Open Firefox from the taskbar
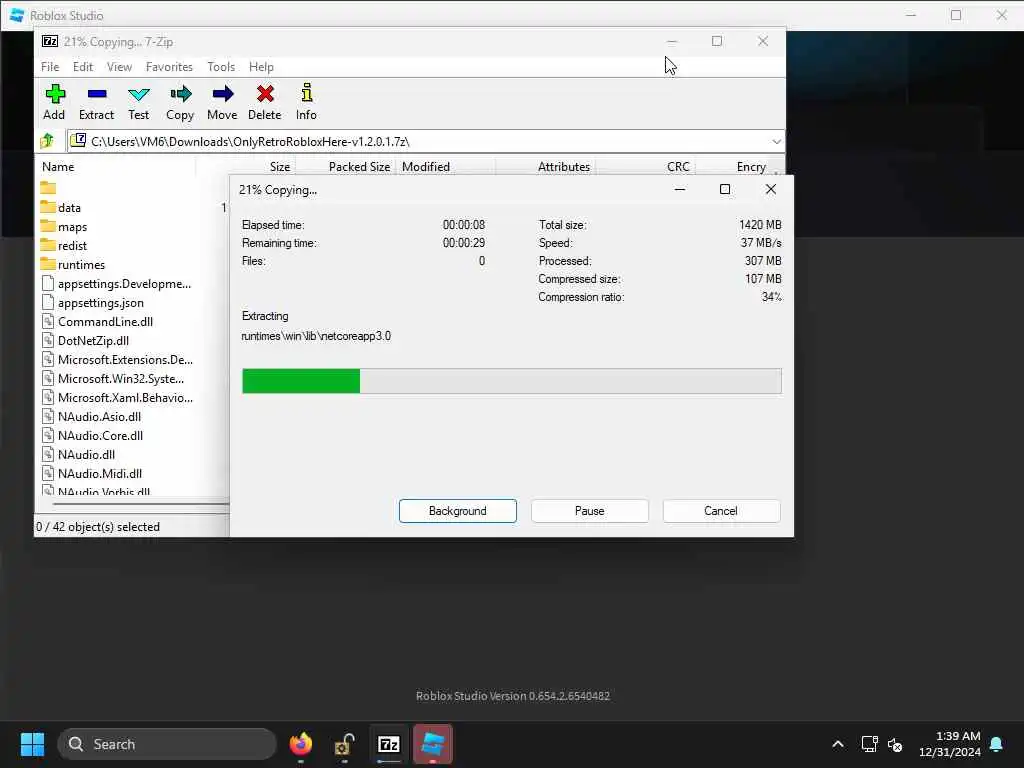This screenshot has width=1024, height=768. [x=301, y=744]
